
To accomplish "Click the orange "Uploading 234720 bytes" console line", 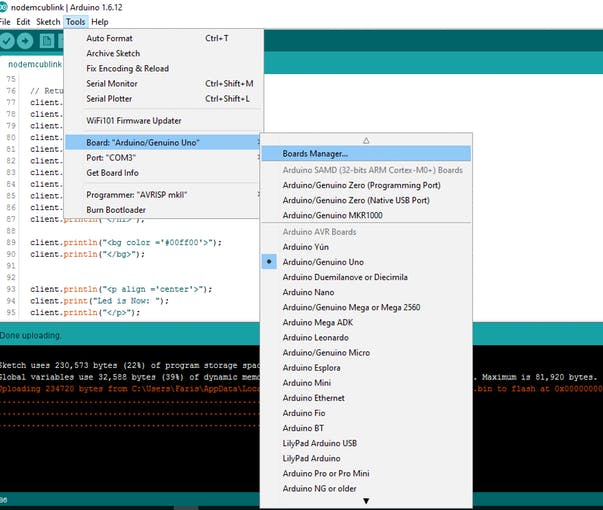I will click(x=130, y=389).
